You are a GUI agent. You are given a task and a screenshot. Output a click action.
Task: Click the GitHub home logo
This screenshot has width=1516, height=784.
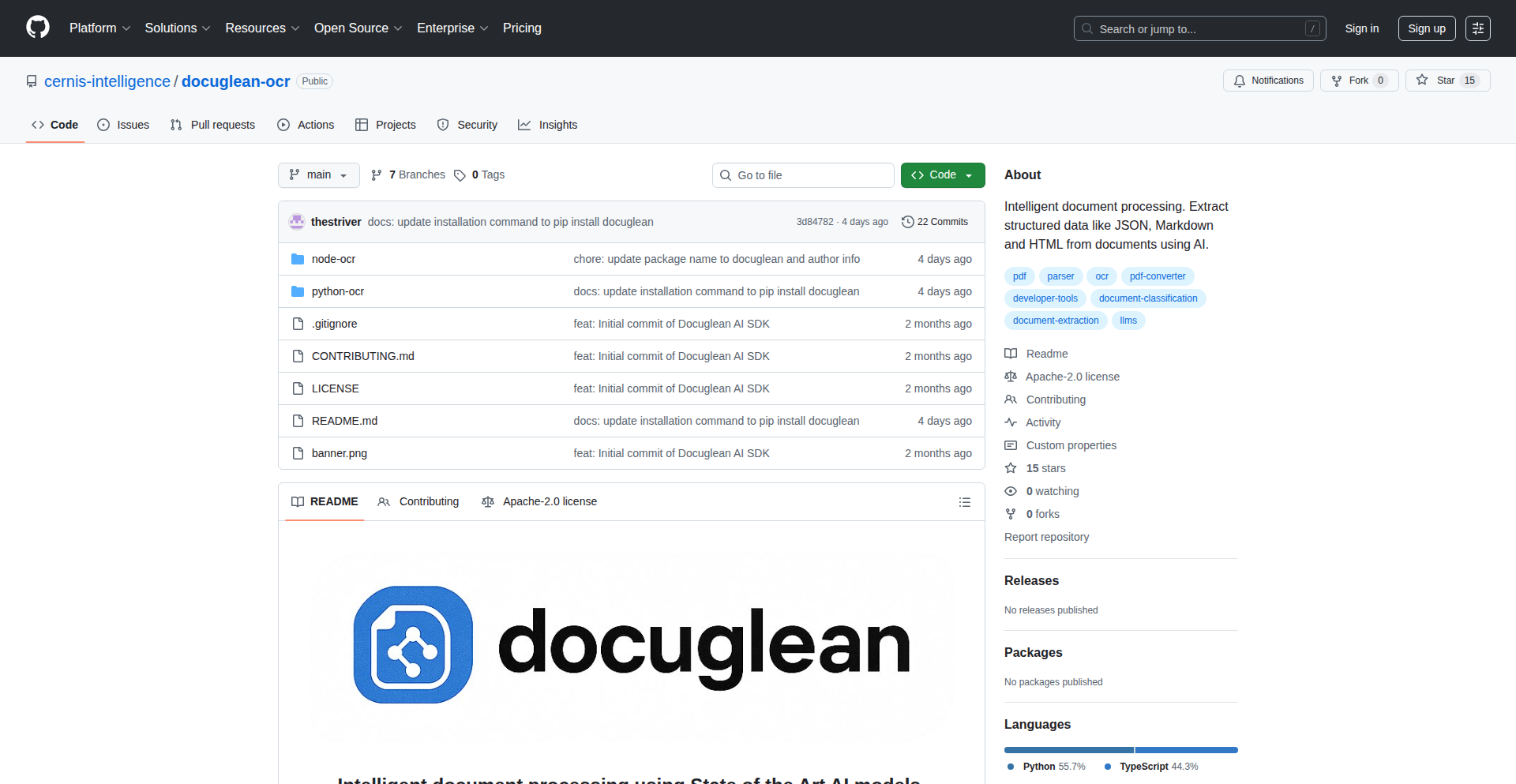[36, 28]
